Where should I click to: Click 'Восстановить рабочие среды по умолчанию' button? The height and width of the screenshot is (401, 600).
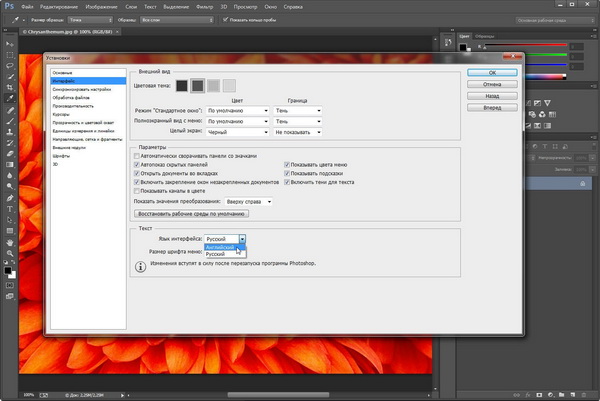pos(191,213)
